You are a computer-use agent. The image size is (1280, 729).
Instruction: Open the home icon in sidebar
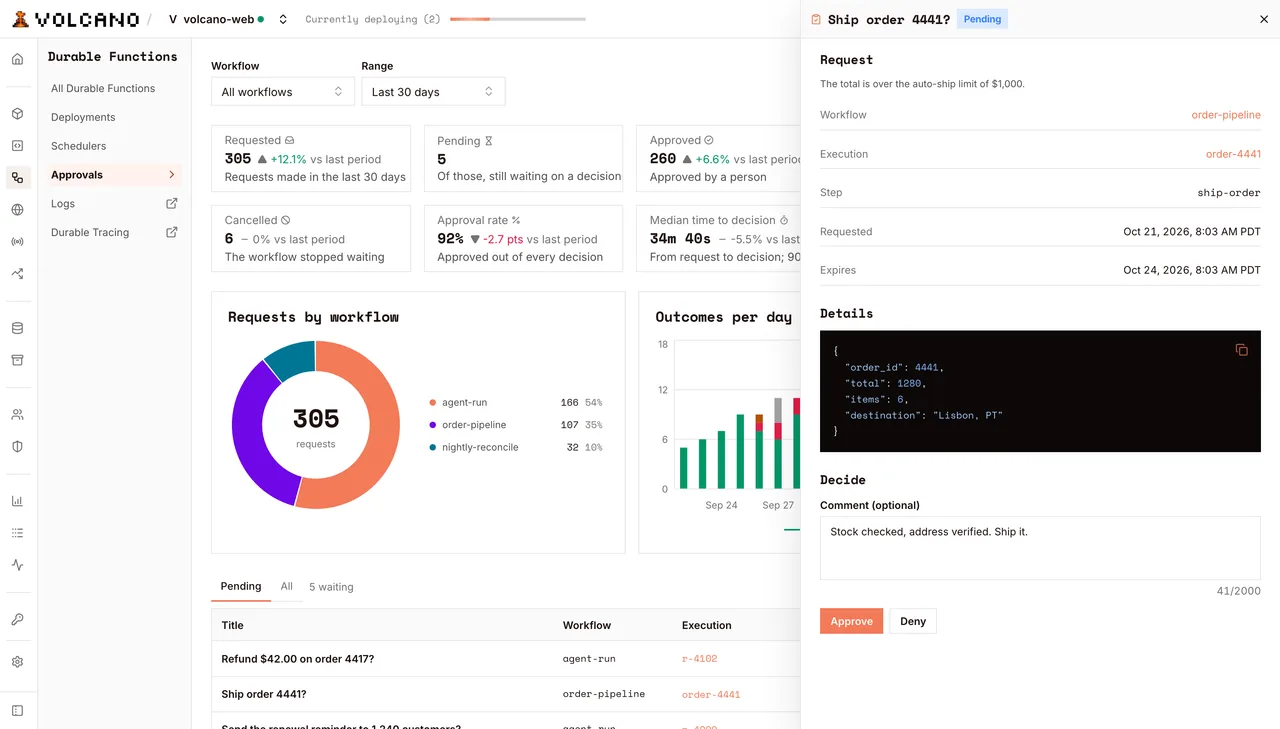(x=17, y=59)
